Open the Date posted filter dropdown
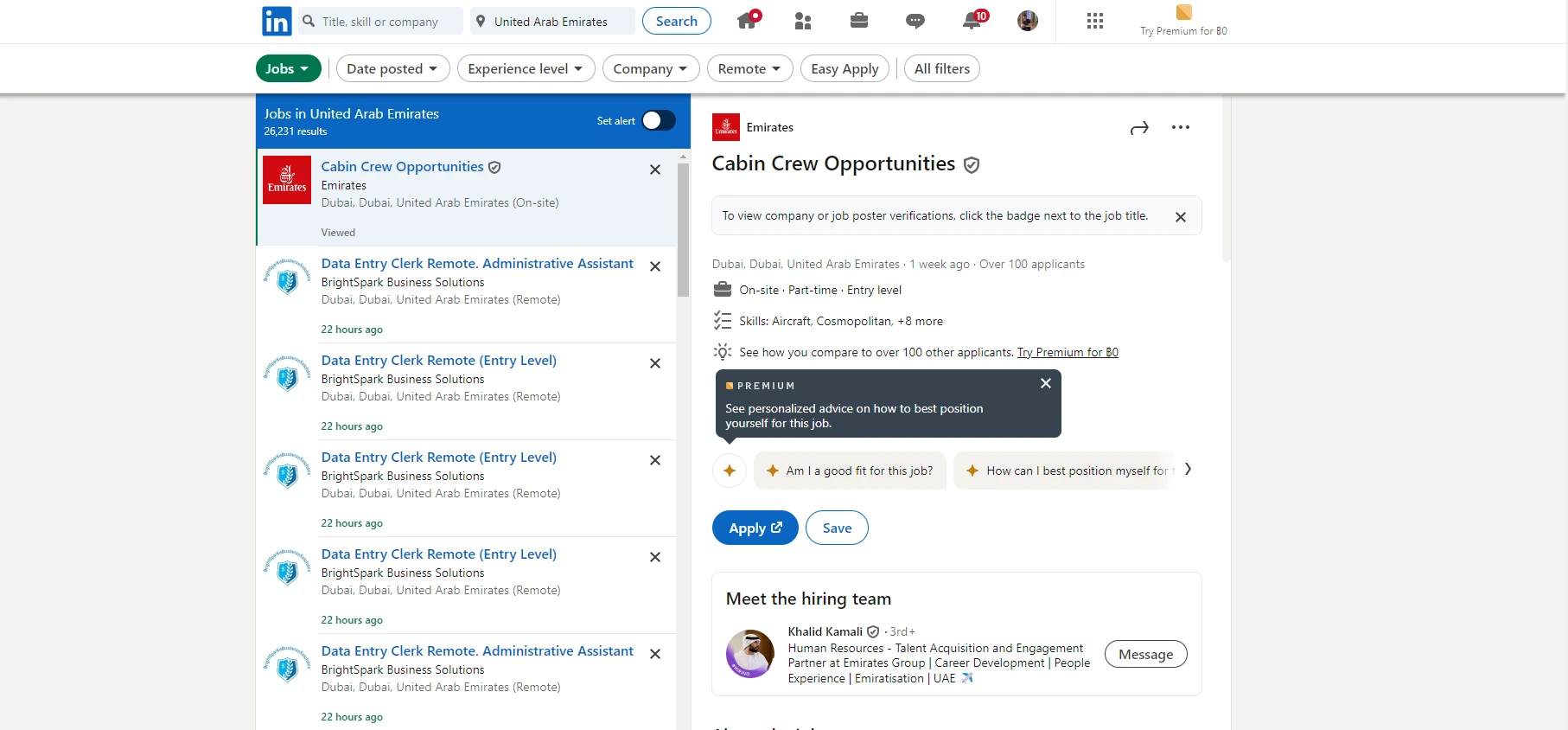Screen dimensions: 1568x730 click(x=393, y=68)
